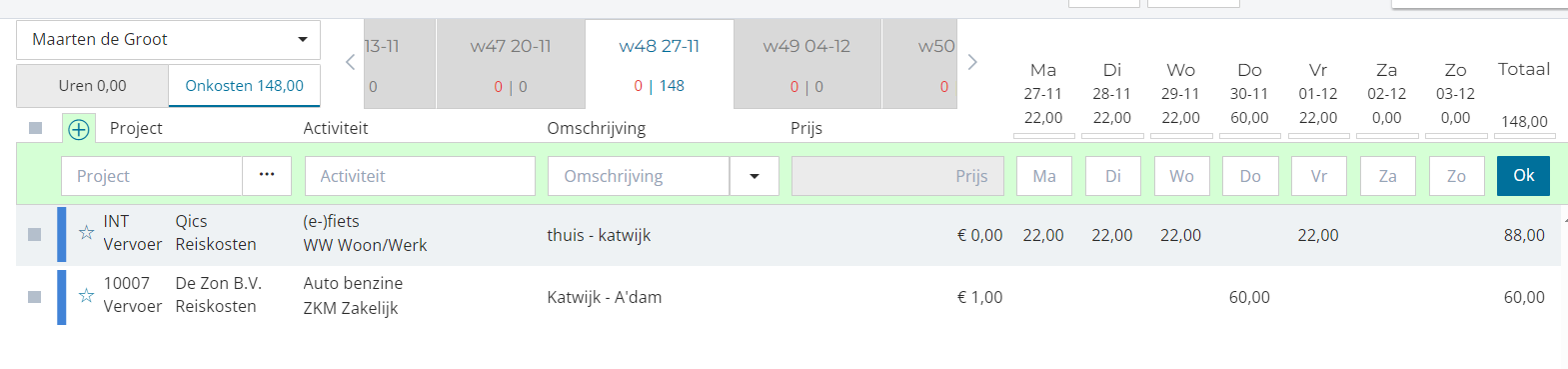Open week w47 20-11
Image resolution: width=1568 pixels, height=369 pixels.
pos(511,64)
